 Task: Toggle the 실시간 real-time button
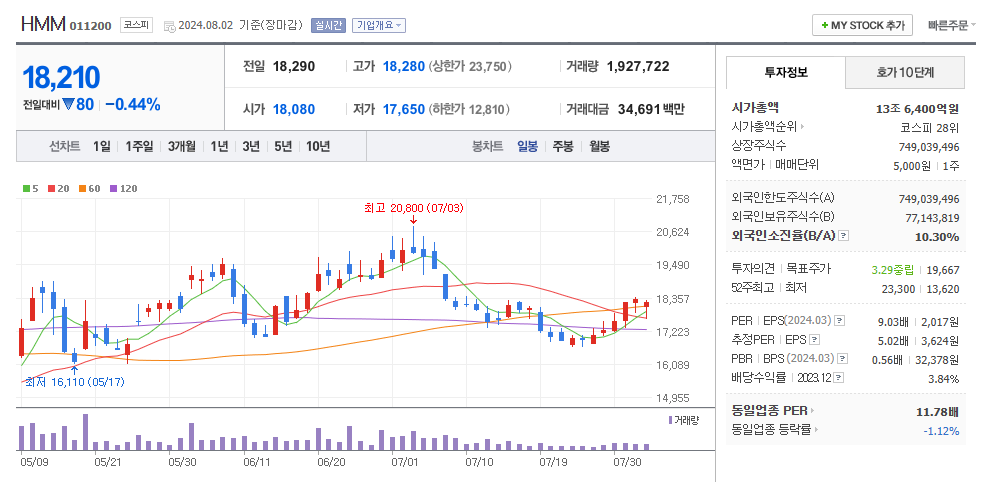(x=329, y=25)
